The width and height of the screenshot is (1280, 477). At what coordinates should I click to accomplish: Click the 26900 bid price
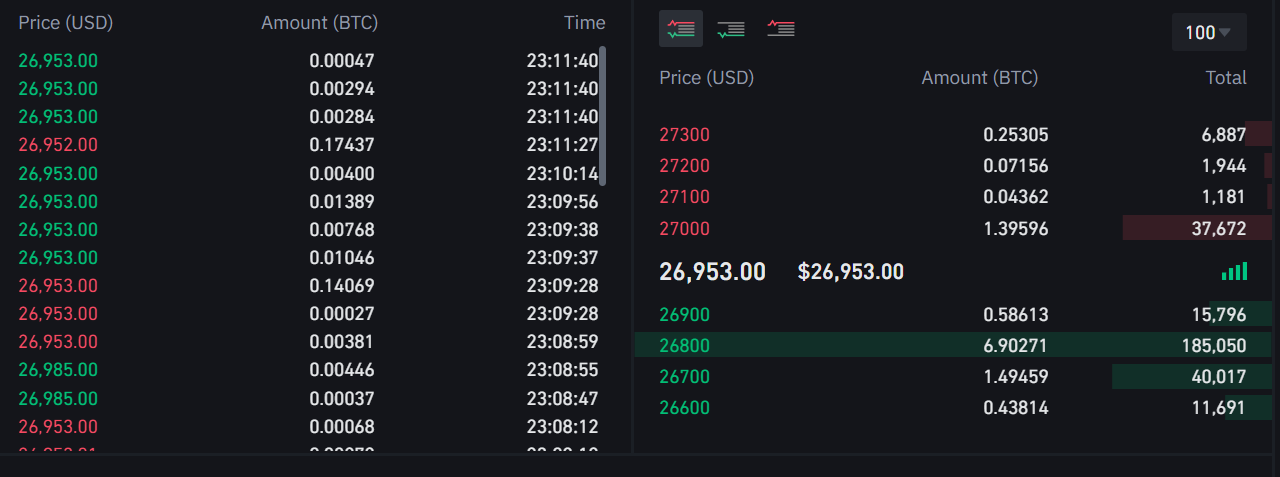pos(684,315)
